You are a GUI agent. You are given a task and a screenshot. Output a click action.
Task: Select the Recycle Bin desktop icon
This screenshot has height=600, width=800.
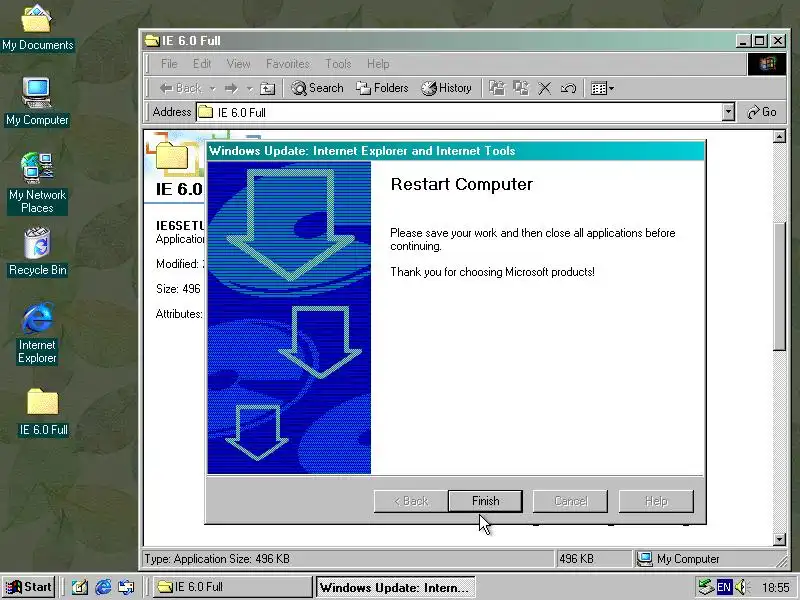pos(37,252)
